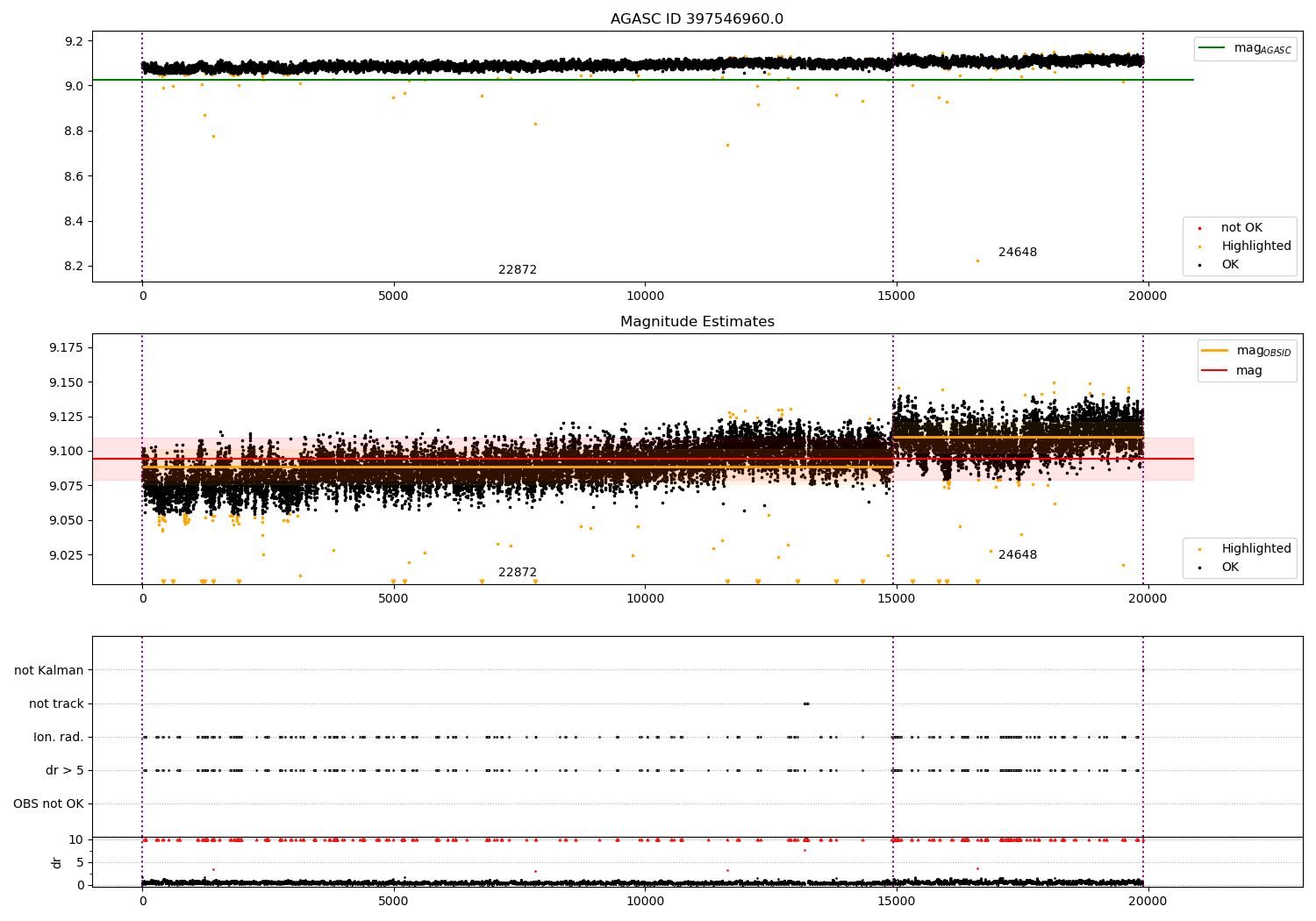The image size is (1316, 921).
Task: Select the "OBS not OK" axis label
Action: (48, 803)
